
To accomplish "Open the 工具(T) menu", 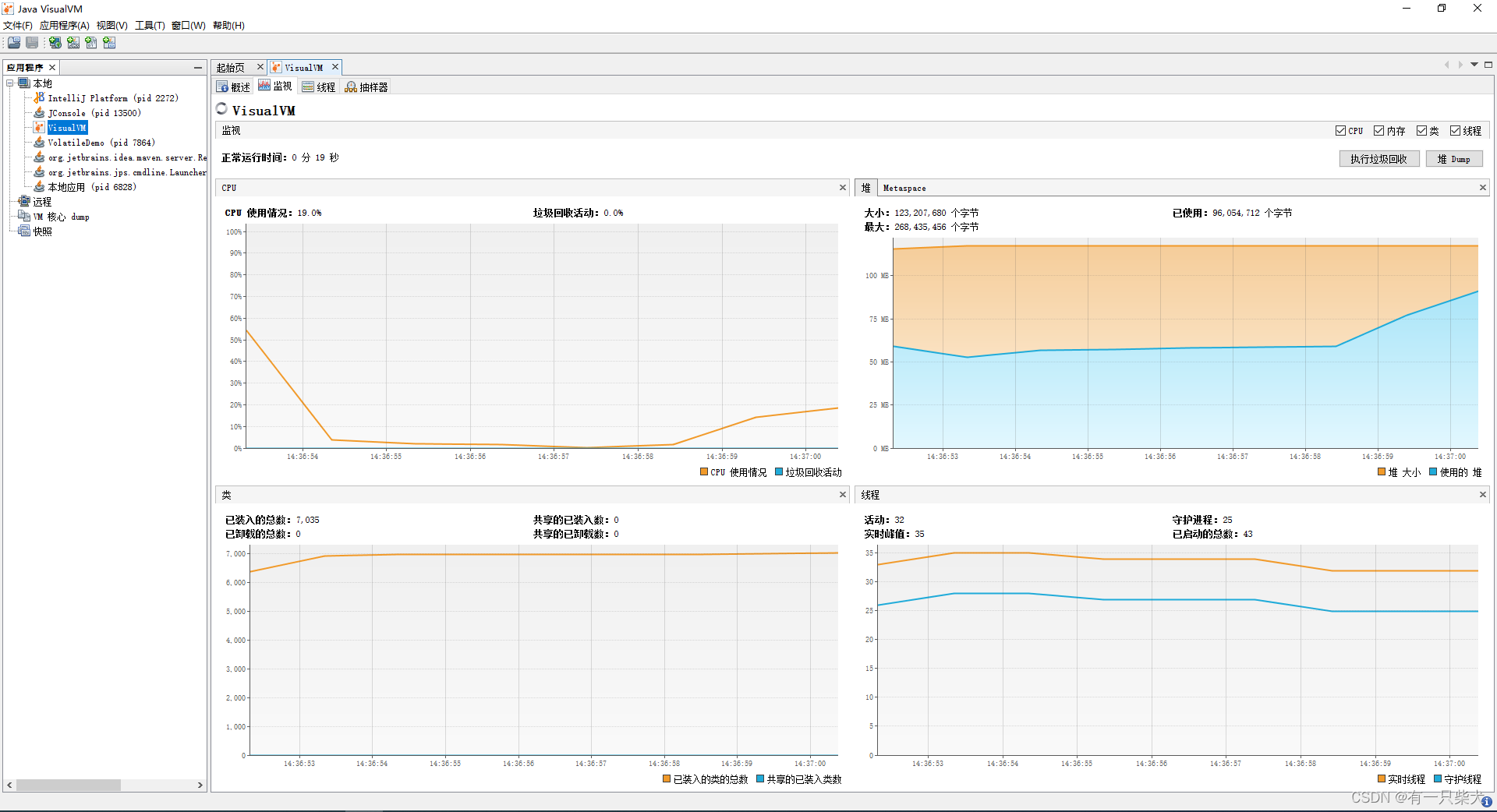I will (x=150, y=26).
